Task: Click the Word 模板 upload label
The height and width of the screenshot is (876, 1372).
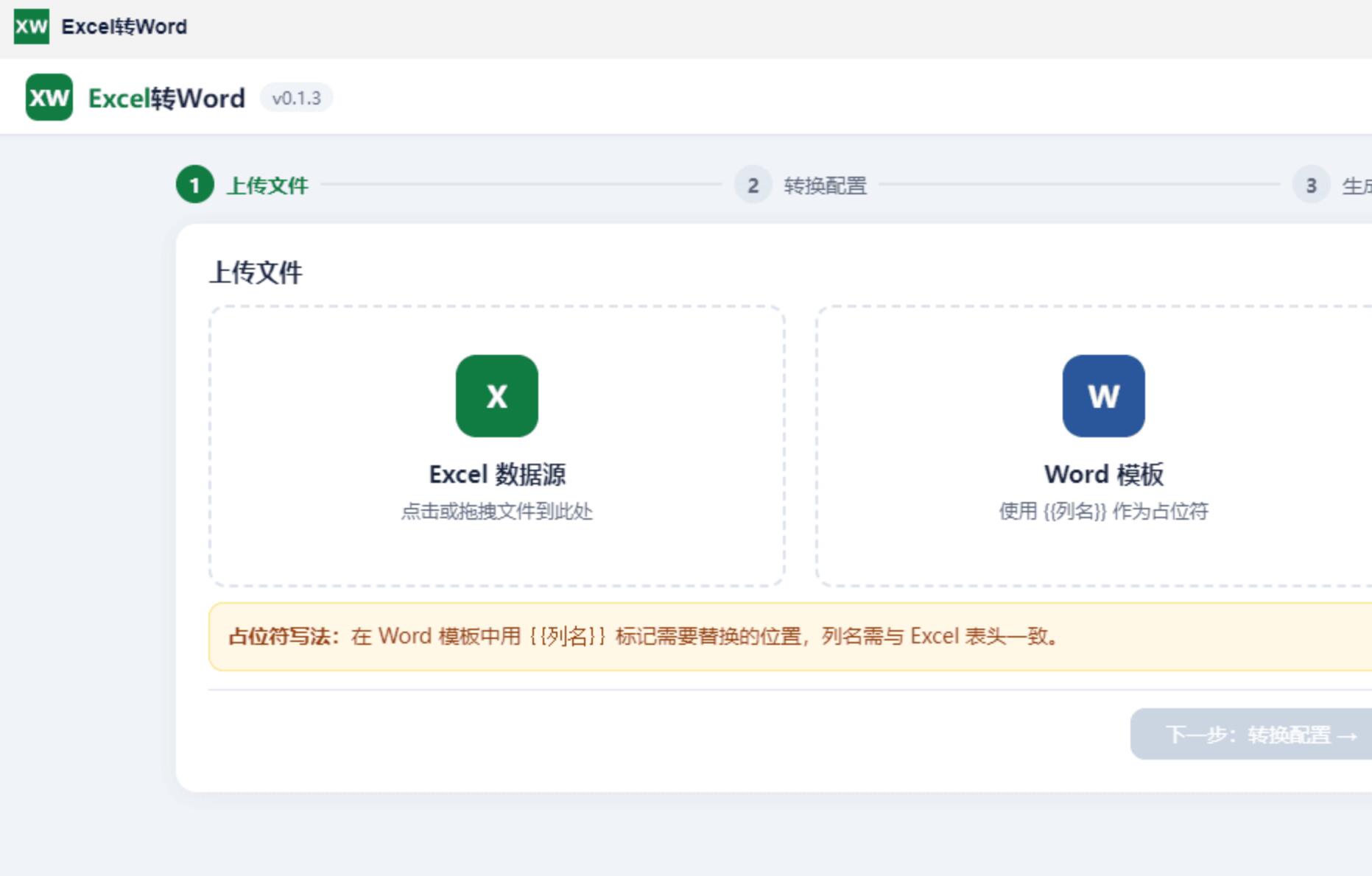Action: point(1103,475)
